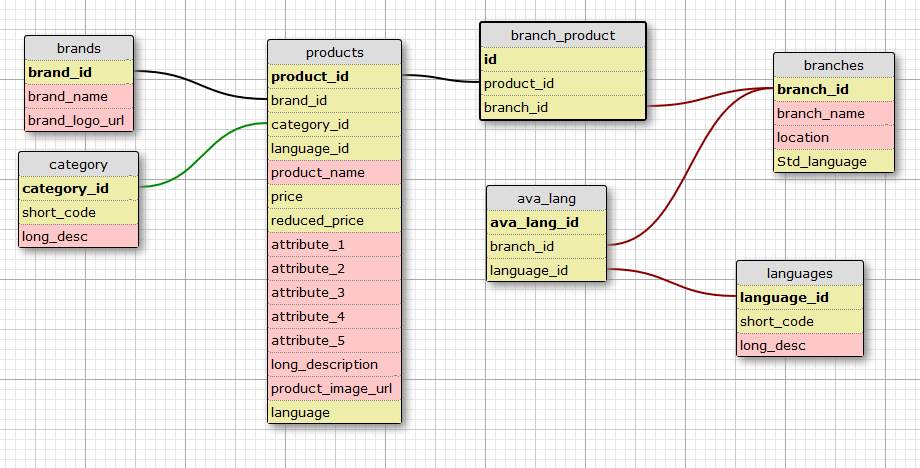Click brand_id in the products table
This screenshot has height=468, width=920.
coord(334,100)
